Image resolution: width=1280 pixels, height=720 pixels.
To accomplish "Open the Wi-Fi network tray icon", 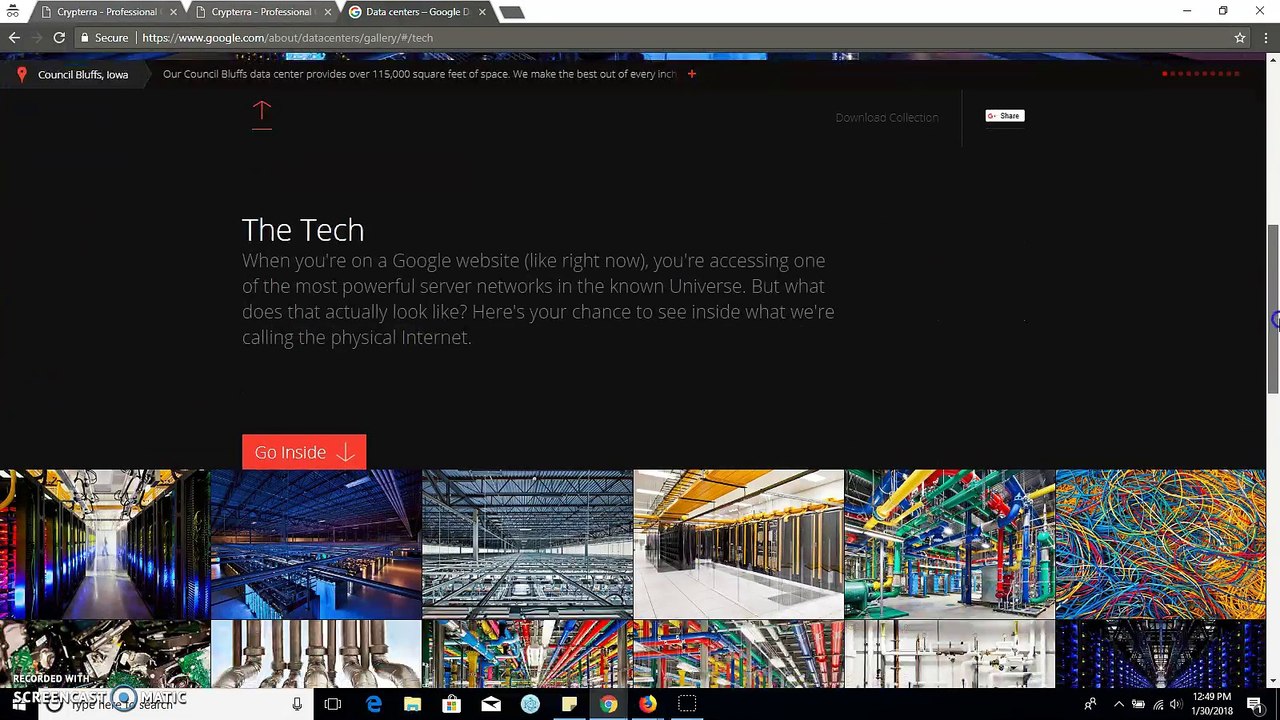I will 1158,704.
